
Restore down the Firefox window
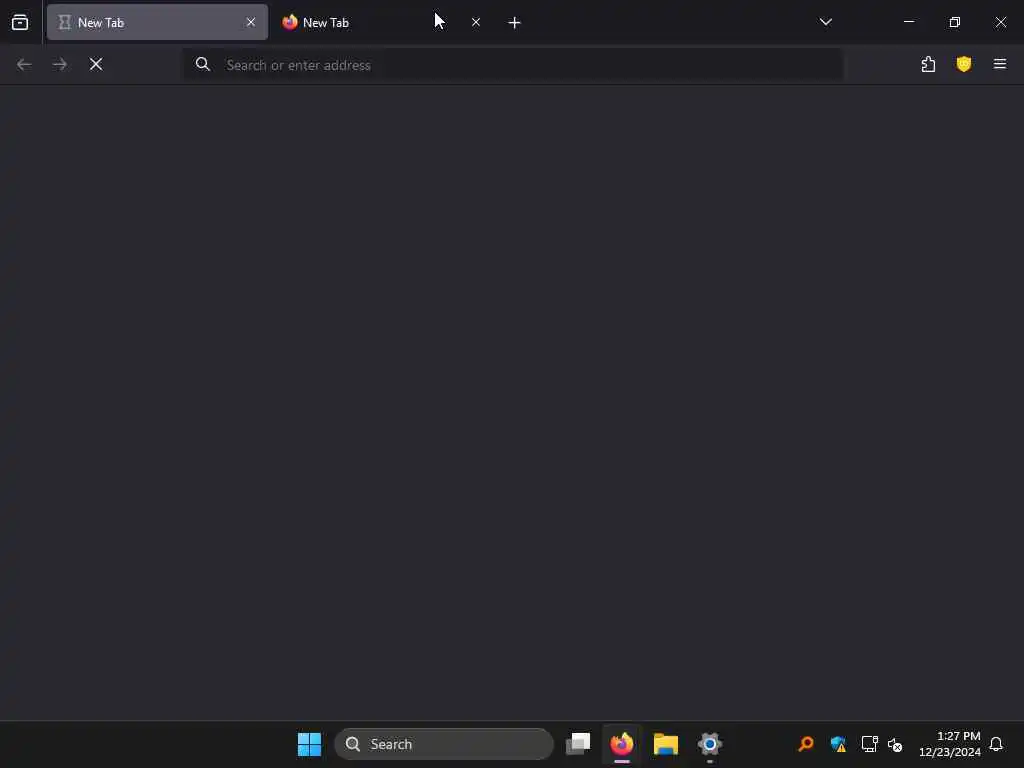[955, 22]
